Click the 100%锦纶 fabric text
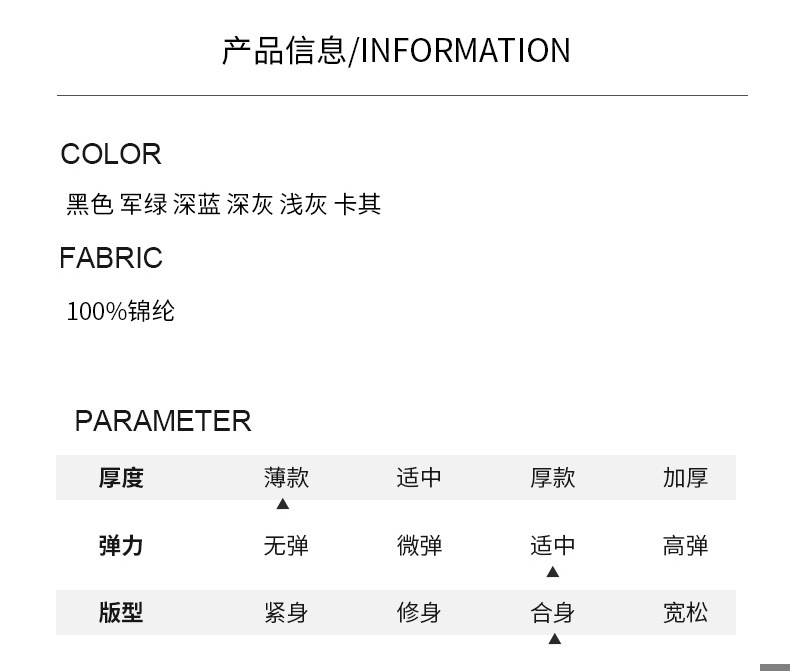 120,311
